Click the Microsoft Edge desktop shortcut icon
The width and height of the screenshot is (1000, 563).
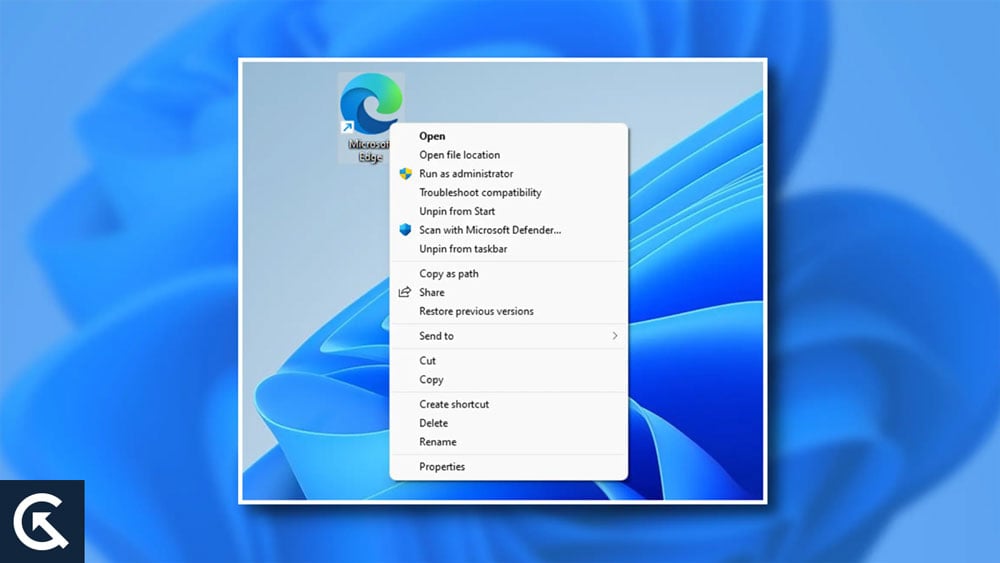click(x=370, y=107)
